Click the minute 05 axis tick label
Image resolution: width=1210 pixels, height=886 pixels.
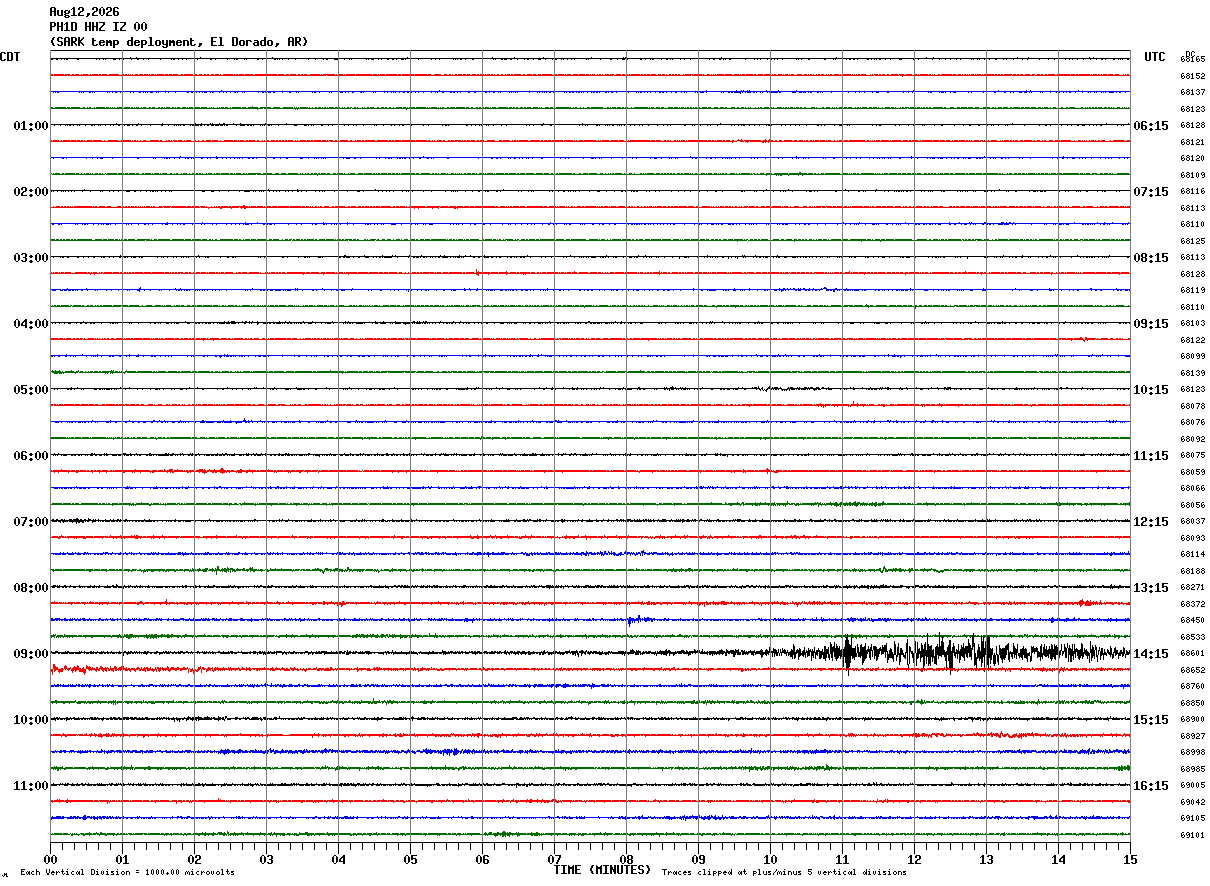pyautogui.click(x=410, y=859)
